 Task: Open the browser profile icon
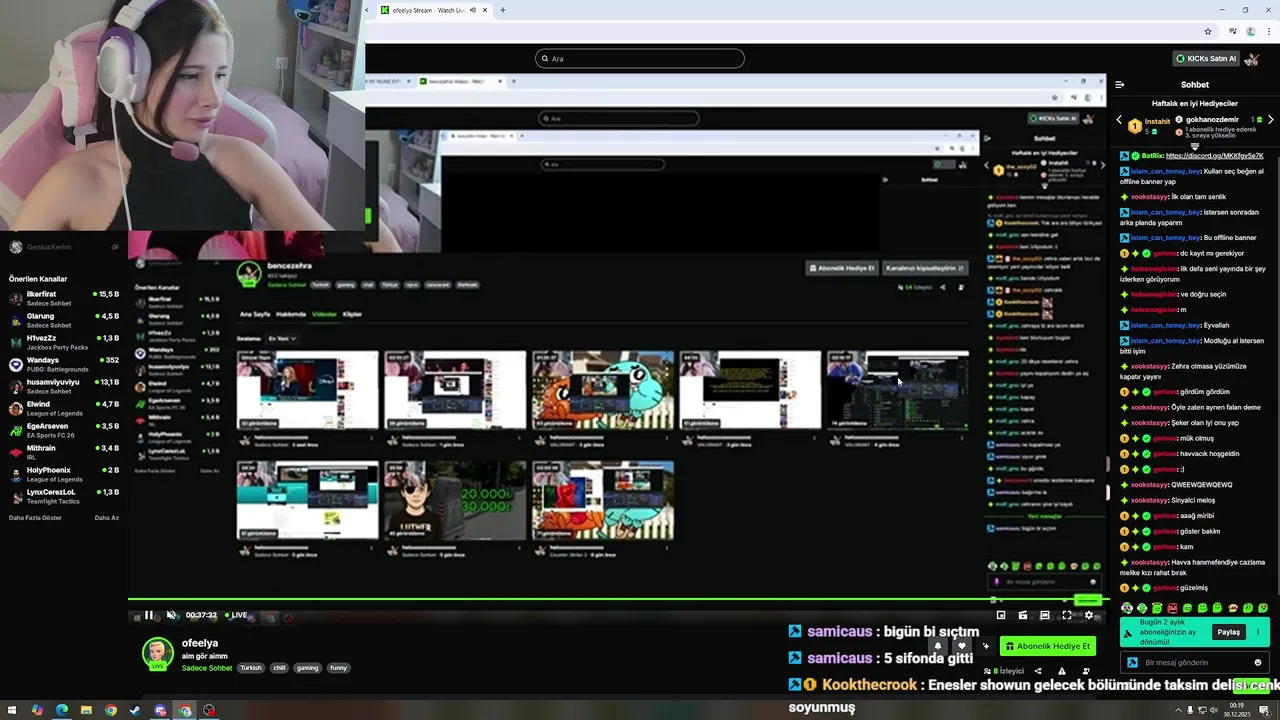pos(1250,31)
